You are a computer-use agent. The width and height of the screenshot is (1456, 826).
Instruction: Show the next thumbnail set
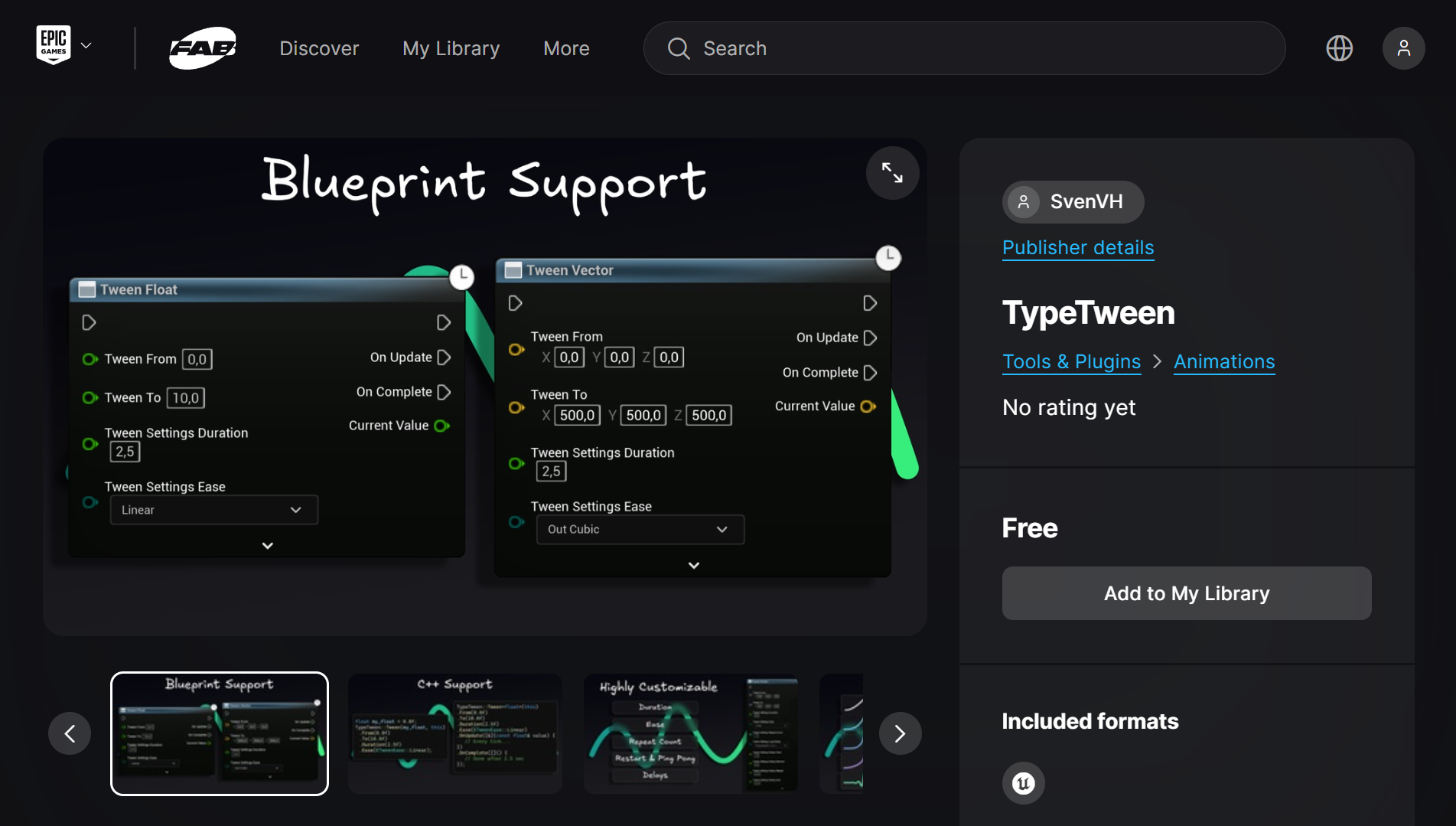point(900,733)
